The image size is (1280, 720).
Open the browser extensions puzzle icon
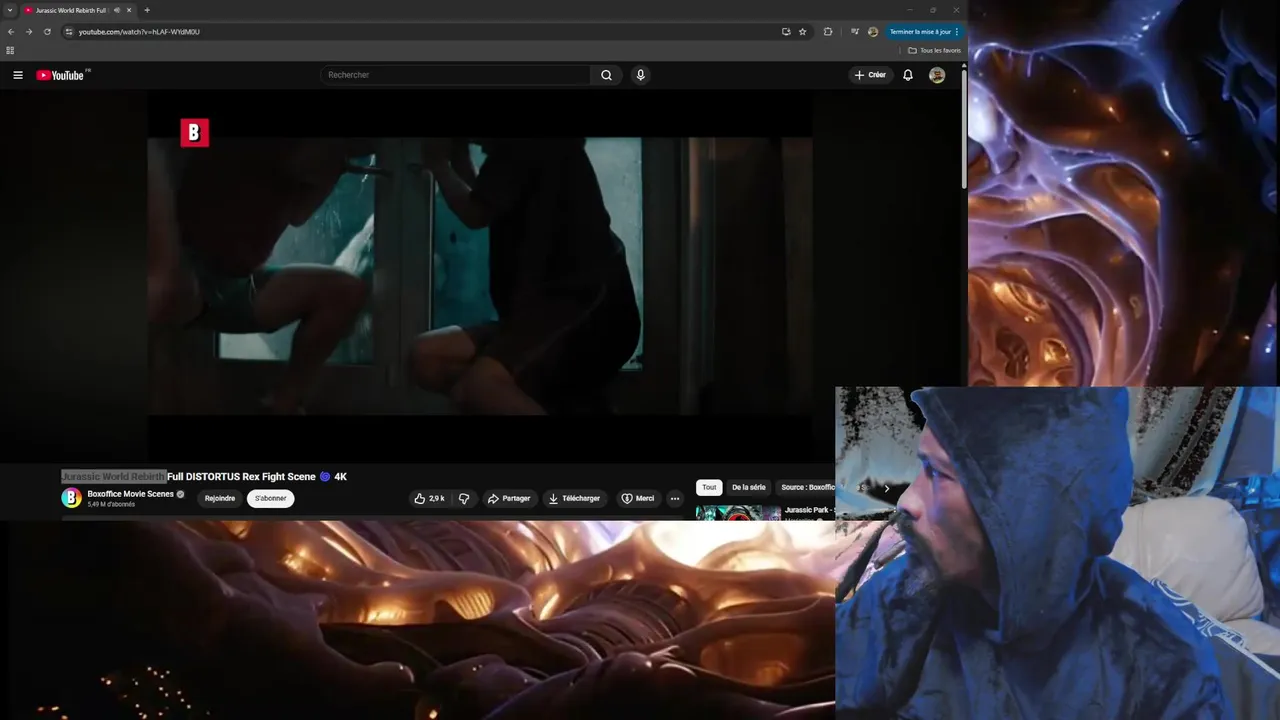pyautogui.click(x=828, y=32)
